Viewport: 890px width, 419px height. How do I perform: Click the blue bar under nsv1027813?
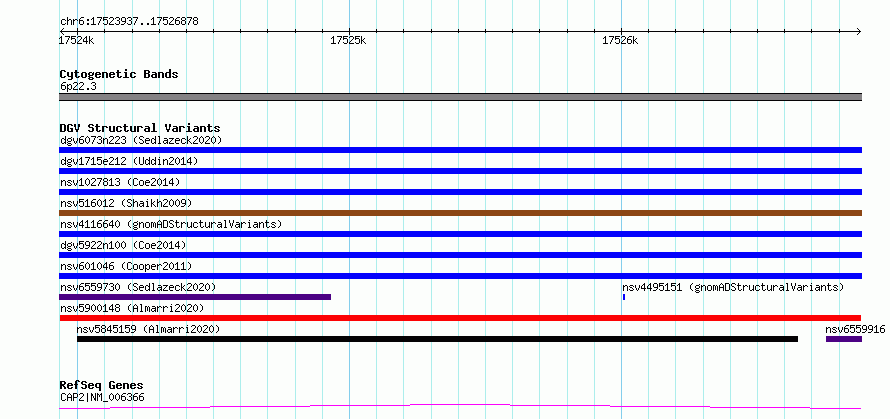click(x=460, y=192)
